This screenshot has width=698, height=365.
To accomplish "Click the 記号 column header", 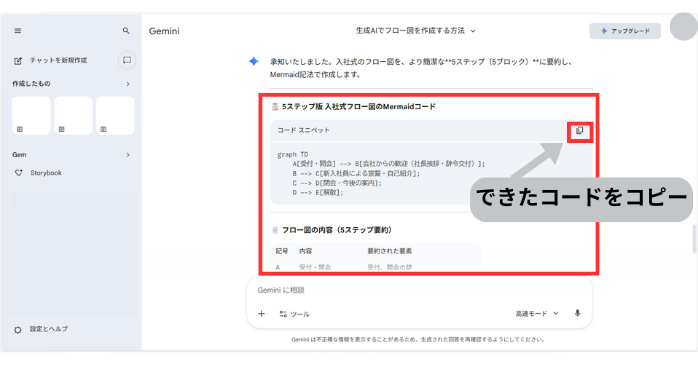I will pos(282,251).
